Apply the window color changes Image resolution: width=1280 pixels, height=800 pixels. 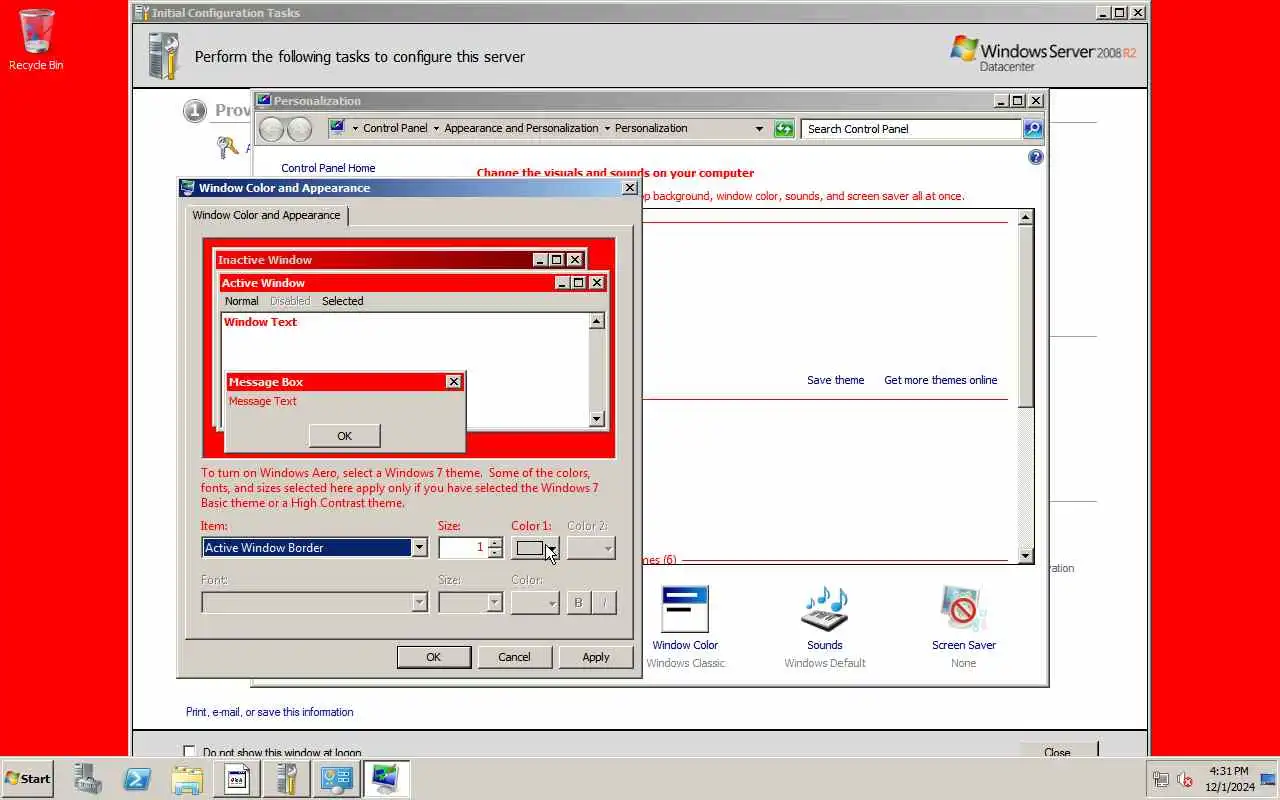(596, 657)
